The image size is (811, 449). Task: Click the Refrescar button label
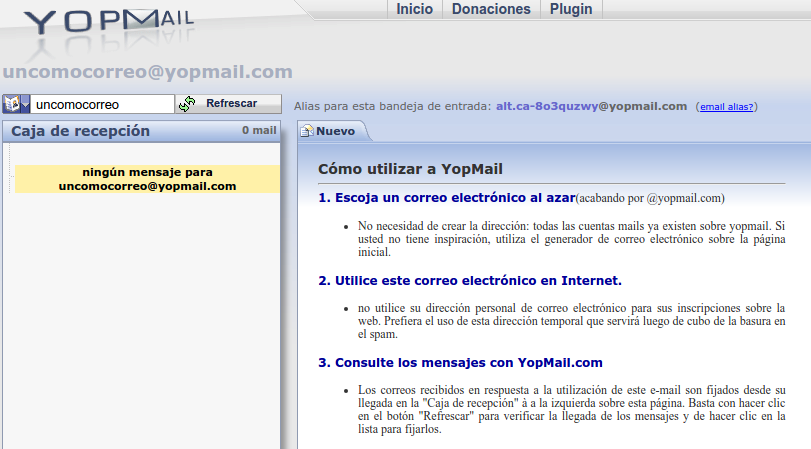[x=231, y=103]
